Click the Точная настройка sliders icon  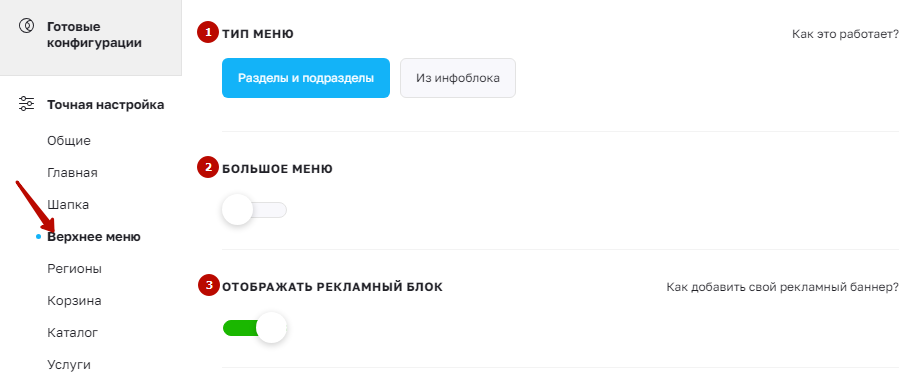(26, 105)
